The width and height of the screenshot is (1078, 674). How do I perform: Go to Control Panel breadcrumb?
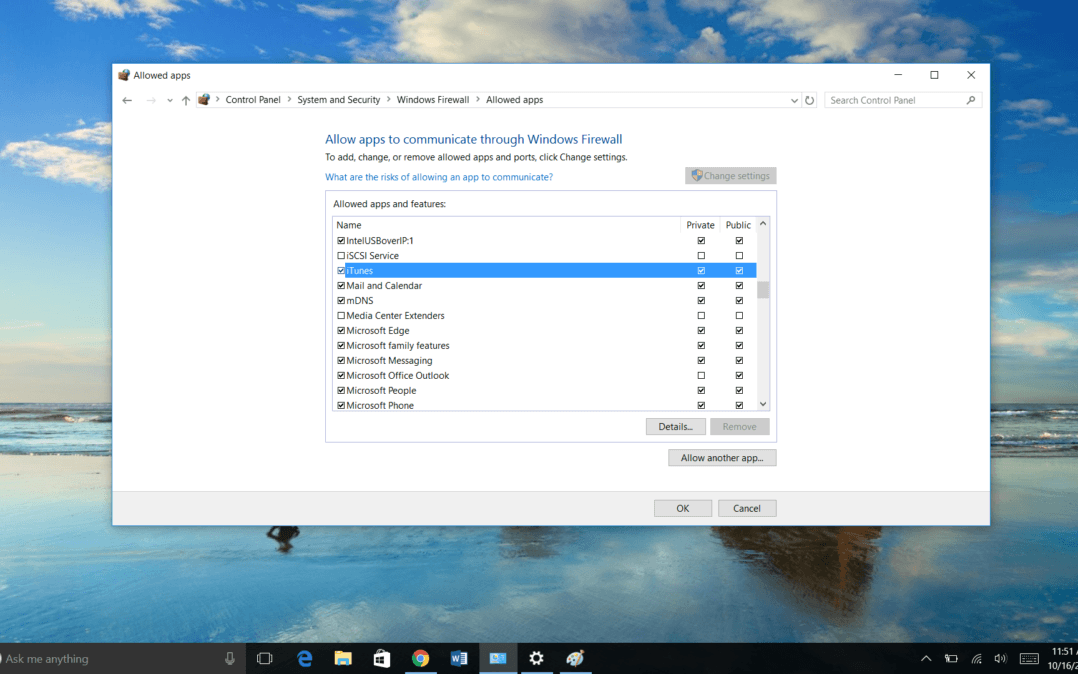coord(253,100)
